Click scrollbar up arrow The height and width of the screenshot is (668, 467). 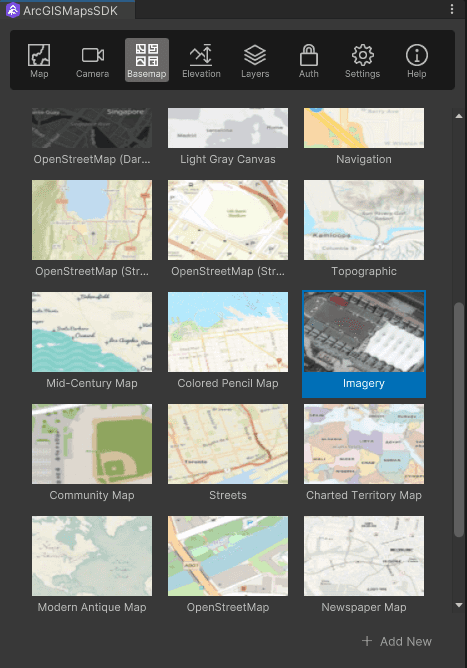459,116
